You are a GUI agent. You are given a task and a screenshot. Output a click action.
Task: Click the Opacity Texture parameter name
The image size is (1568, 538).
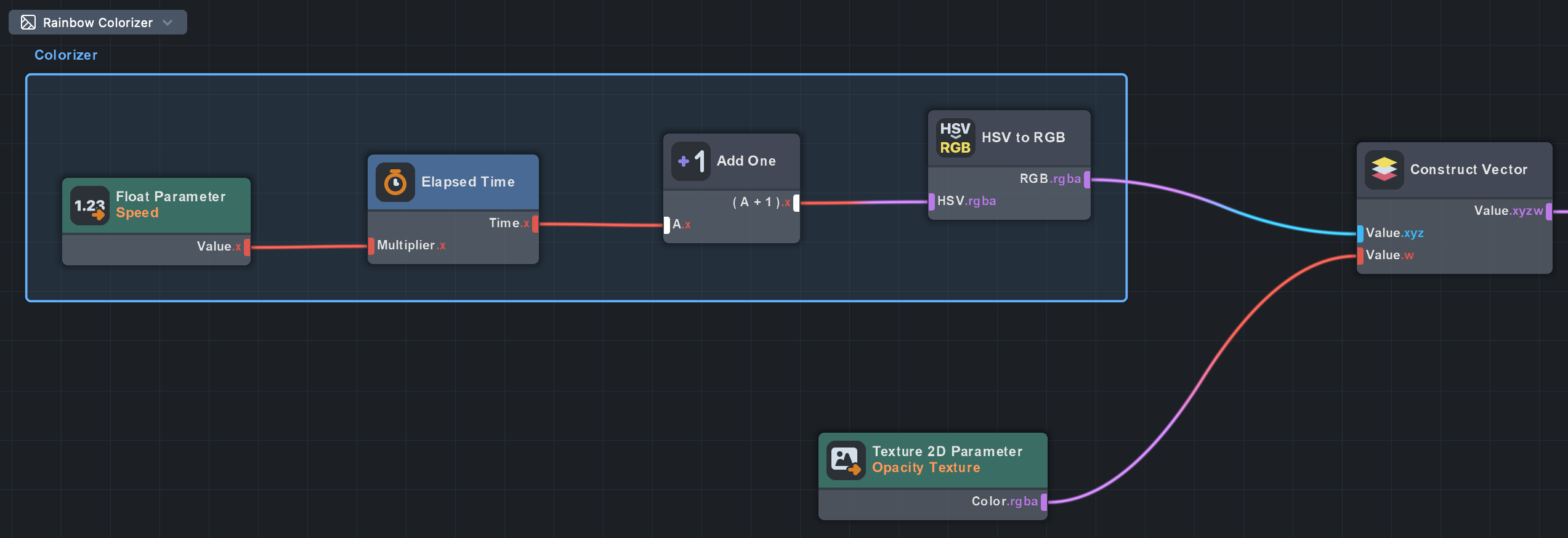click(x=926, y=468)
